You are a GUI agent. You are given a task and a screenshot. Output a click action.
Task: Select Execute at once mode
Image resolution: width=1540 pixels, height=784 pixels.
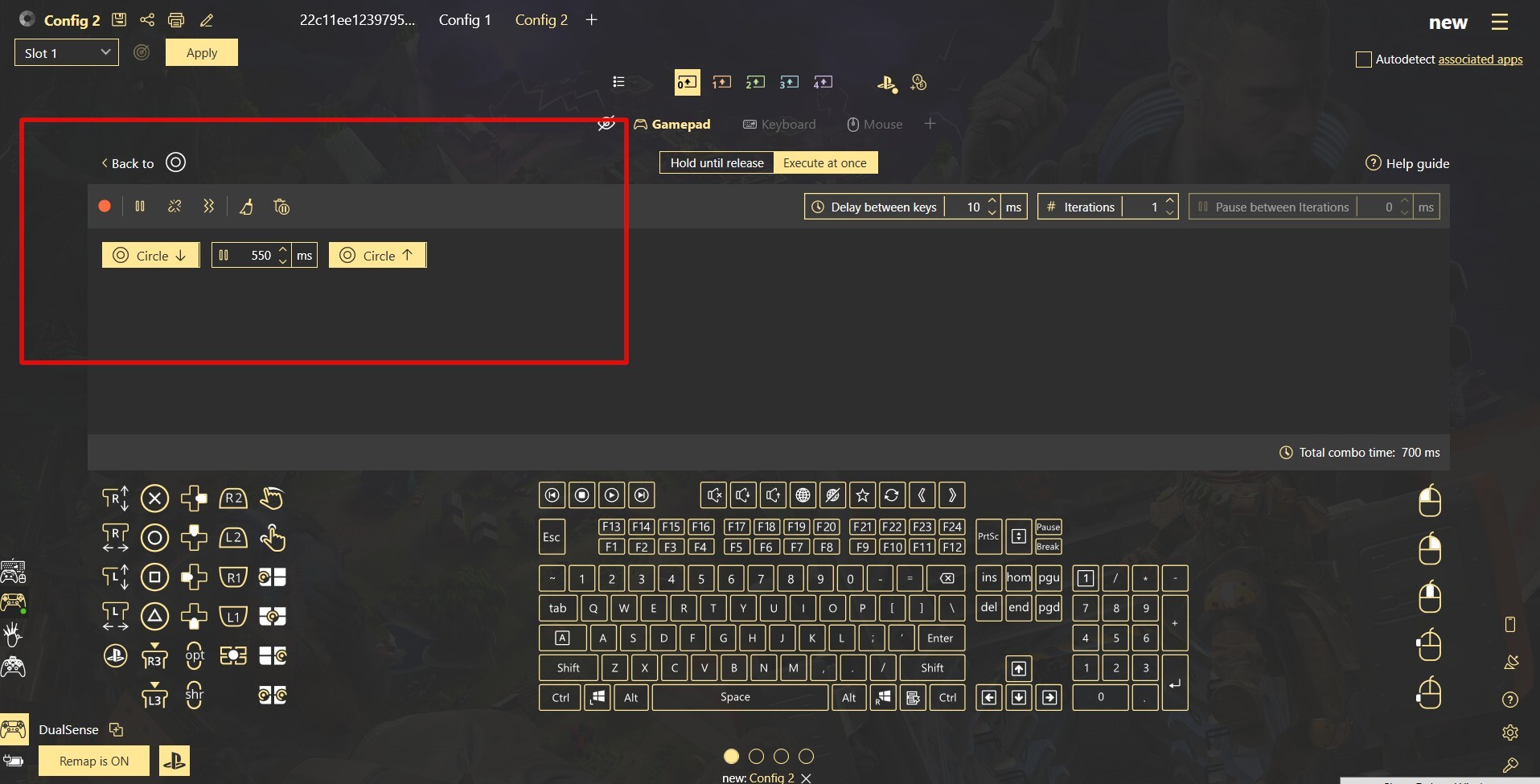point(824,163)
